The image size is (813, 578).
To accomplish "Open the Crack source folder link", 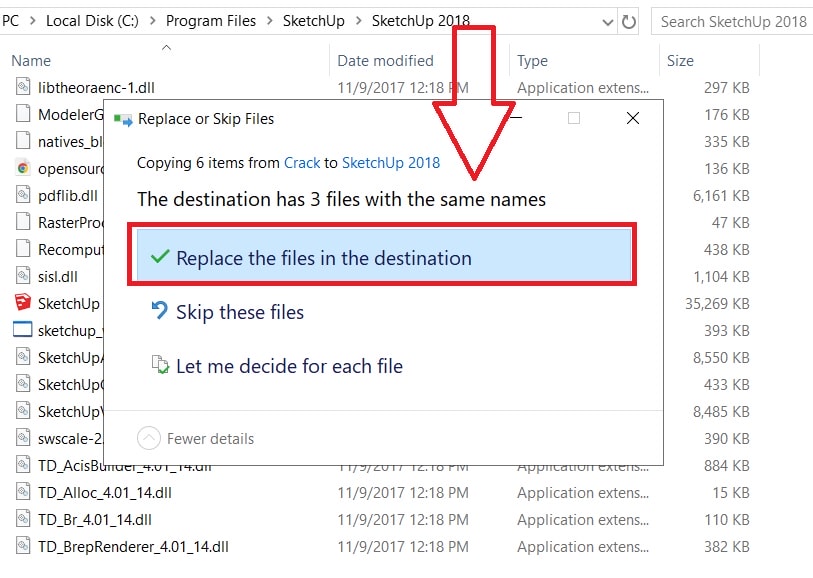I will [x=302, y=163].
